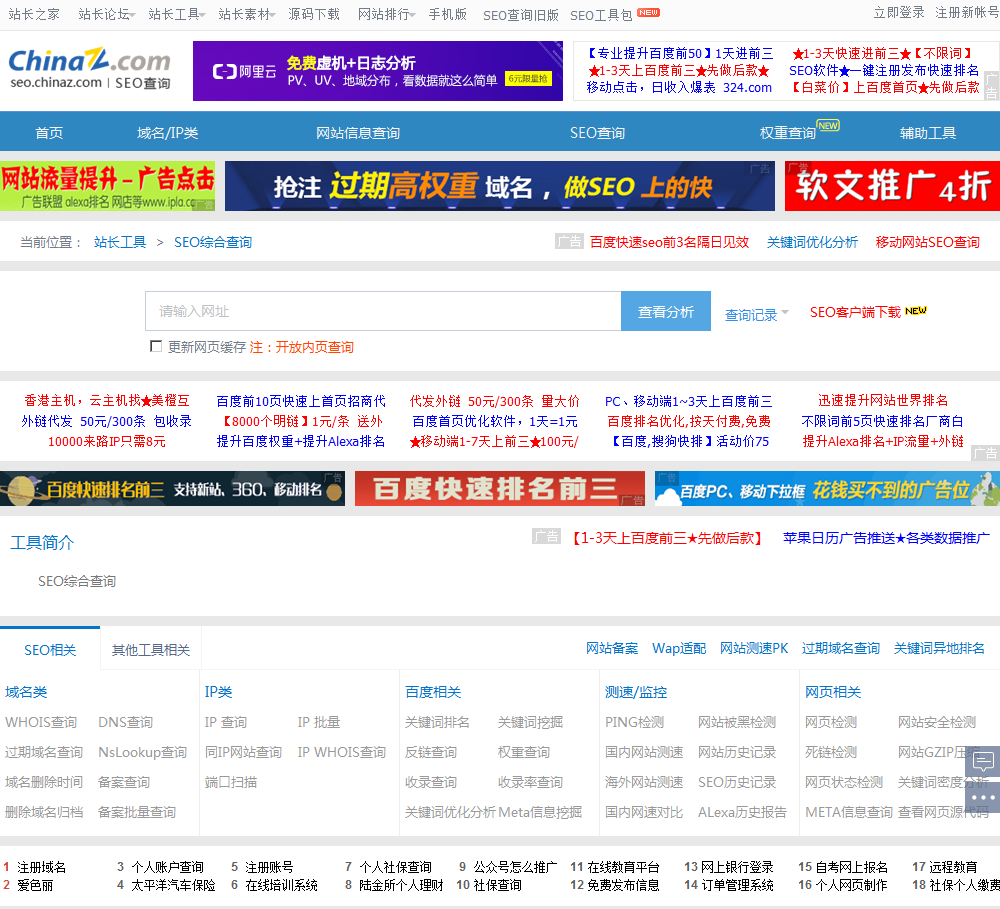Open the 网站备案 quick link
Screen dimensions: 1000x909
[x=612, y=648]
